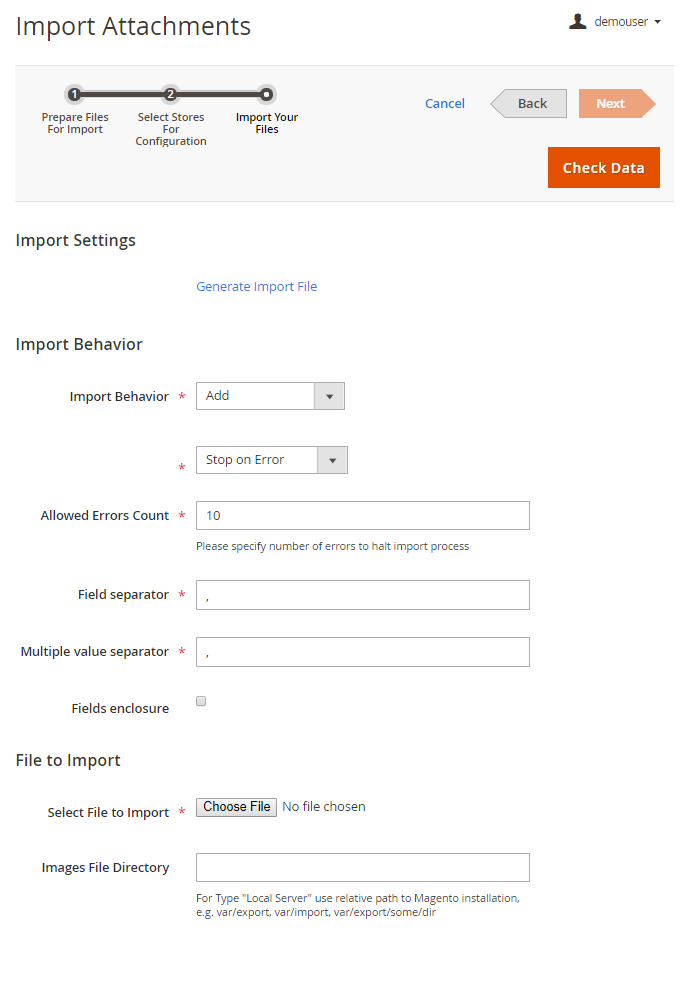
Task: Go to step 1 Prepare Files circle
Action: (75, 94)
